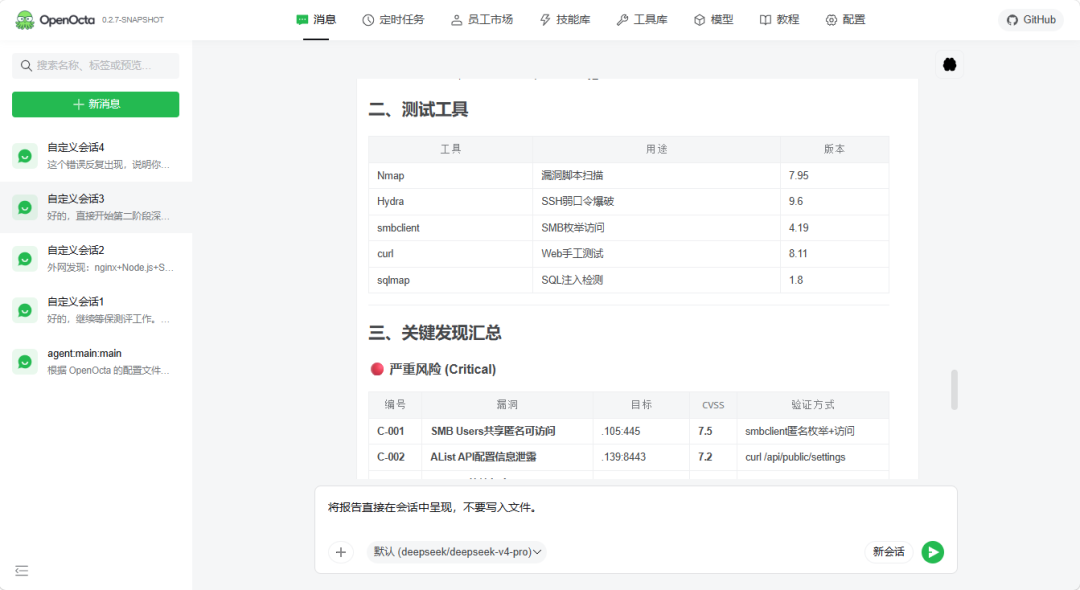This screenshot has width=1080, height=590.
Task: Send the message with the green arrow
Action: point(933,552)
